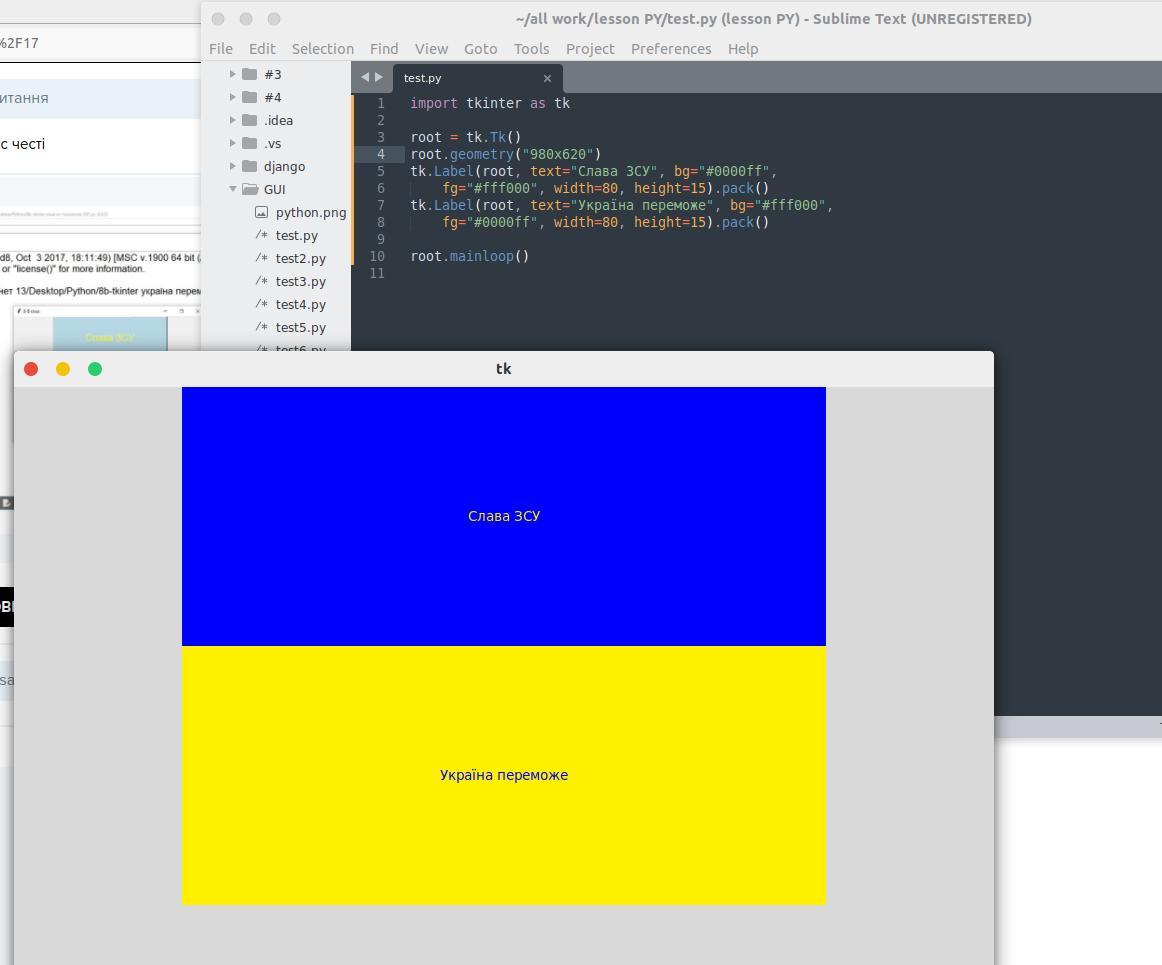The height and width of the screenshot is (965, 1162).
Task: Click the blue "Слава ЗСУ" label
Action: pos(504,516)
